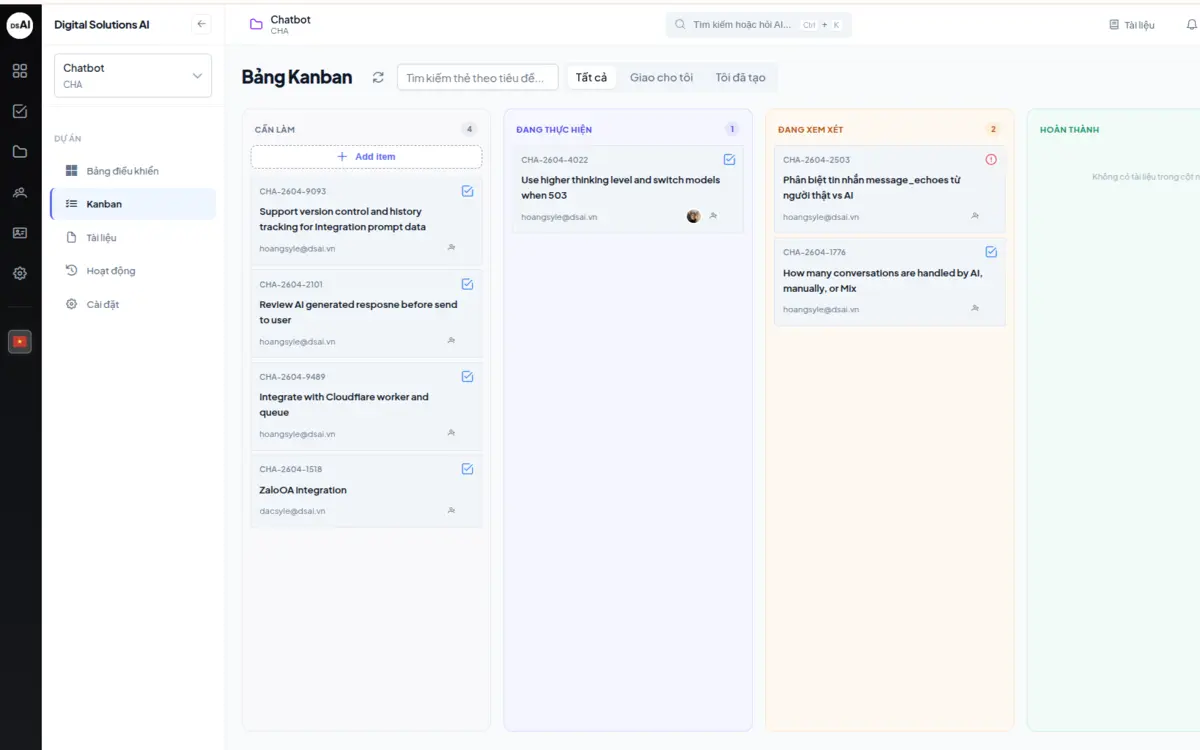Click the Add item button
The width and height of the screenshot is (1200, 750).
(x=366, y=157)
